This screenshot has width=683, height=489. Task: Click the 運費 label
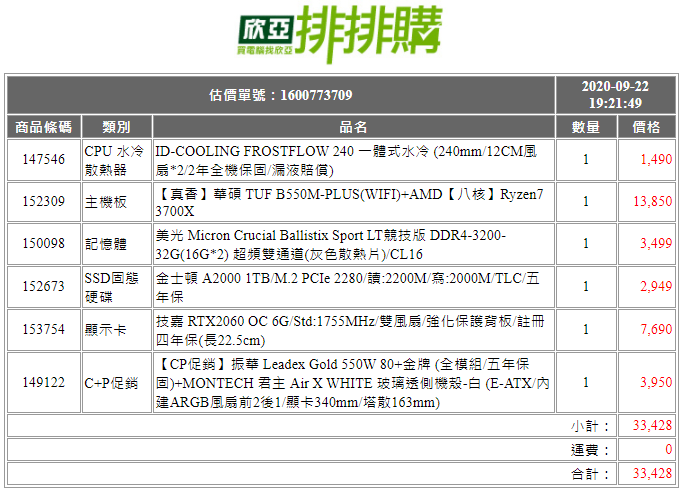(590, 450)
